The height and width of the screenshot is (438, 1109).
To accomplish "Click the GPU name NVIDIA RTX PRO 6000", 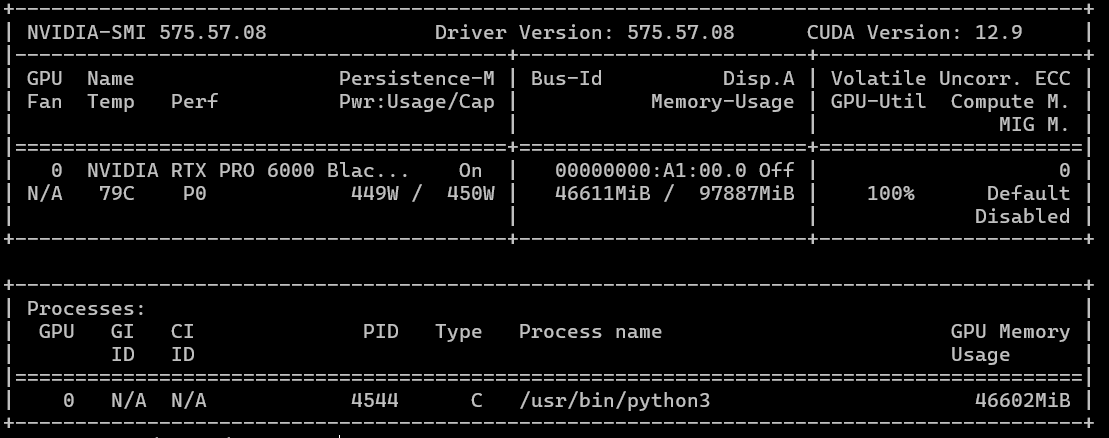I will (245, 170).
